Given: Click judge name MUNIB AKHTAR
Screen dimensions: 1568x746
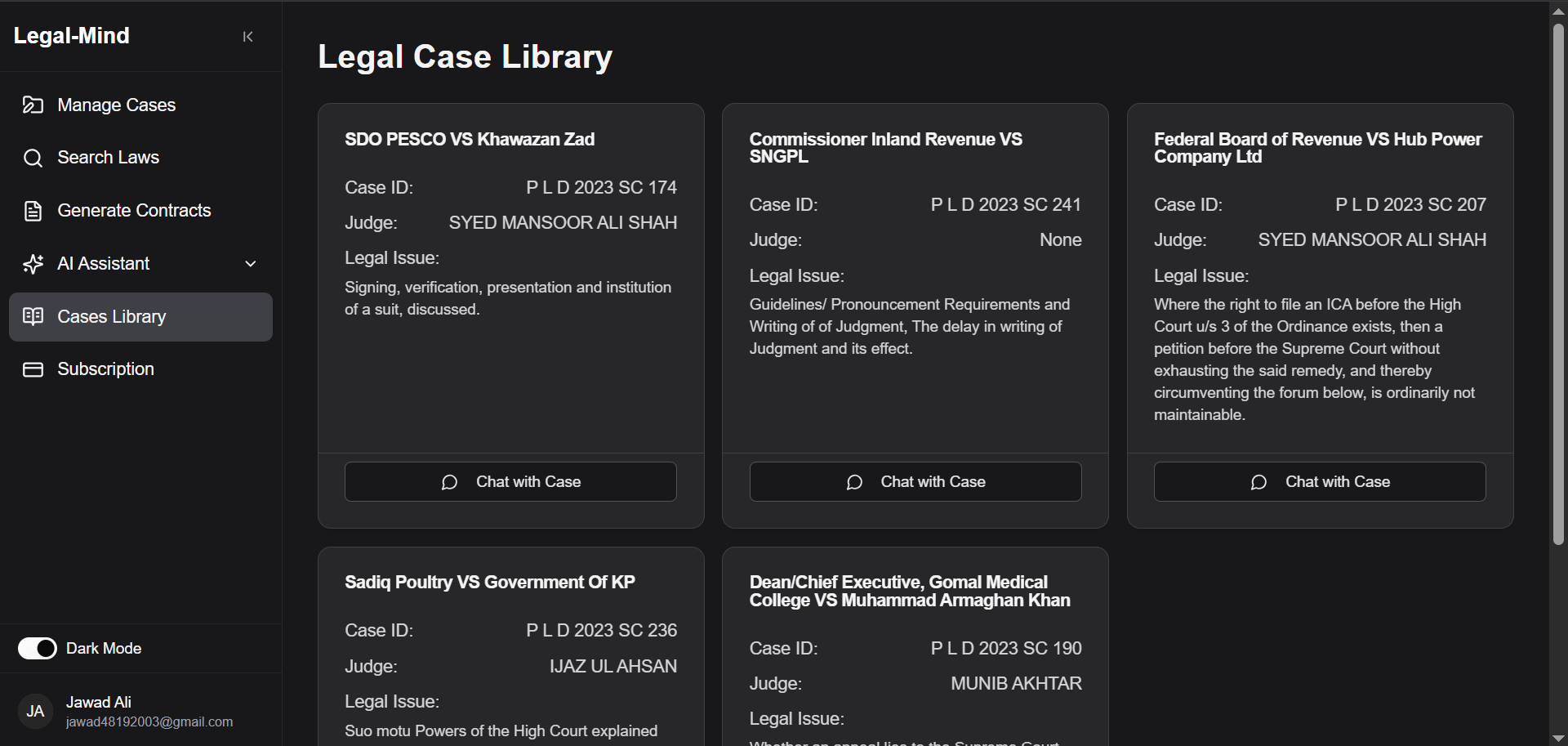Looking at the screenshot, I should (x=1016, y=684).
